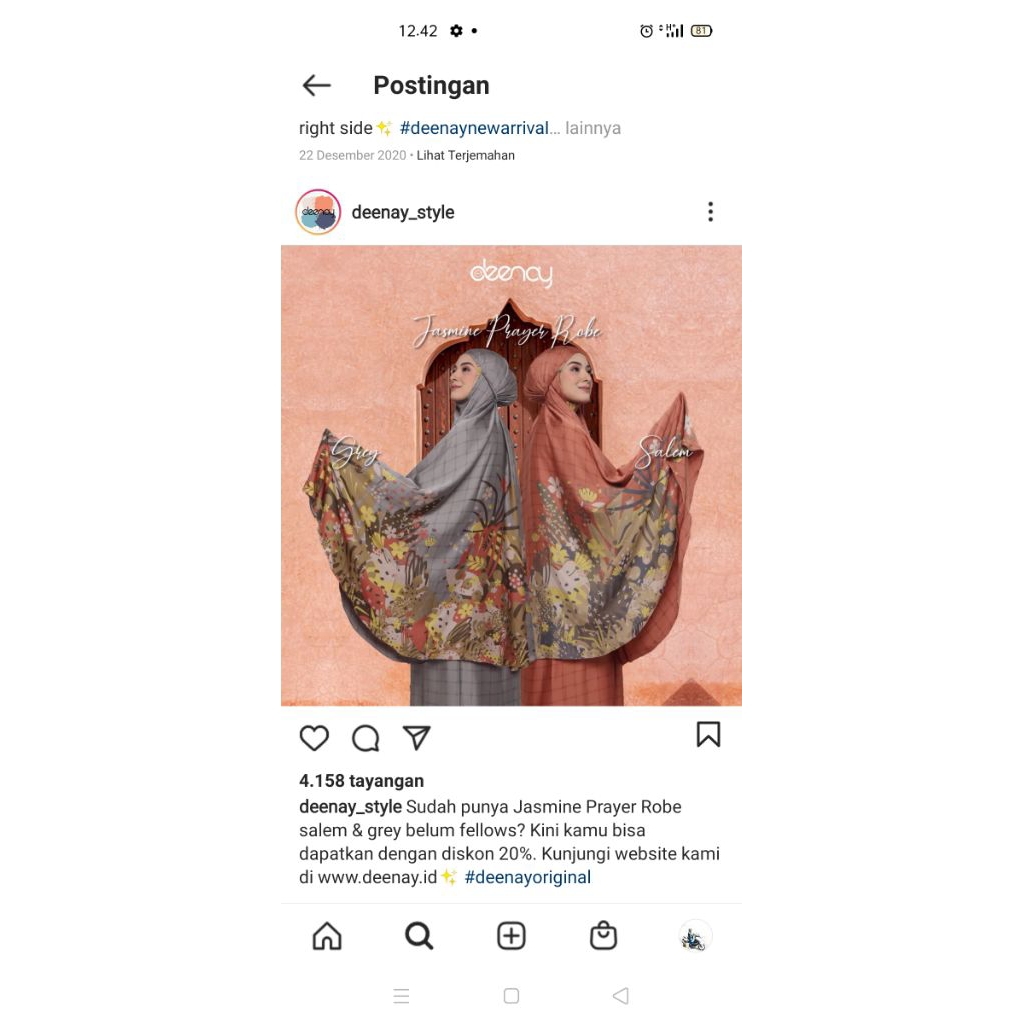Open hashtag #deenayoriginal

pos(528,877)
